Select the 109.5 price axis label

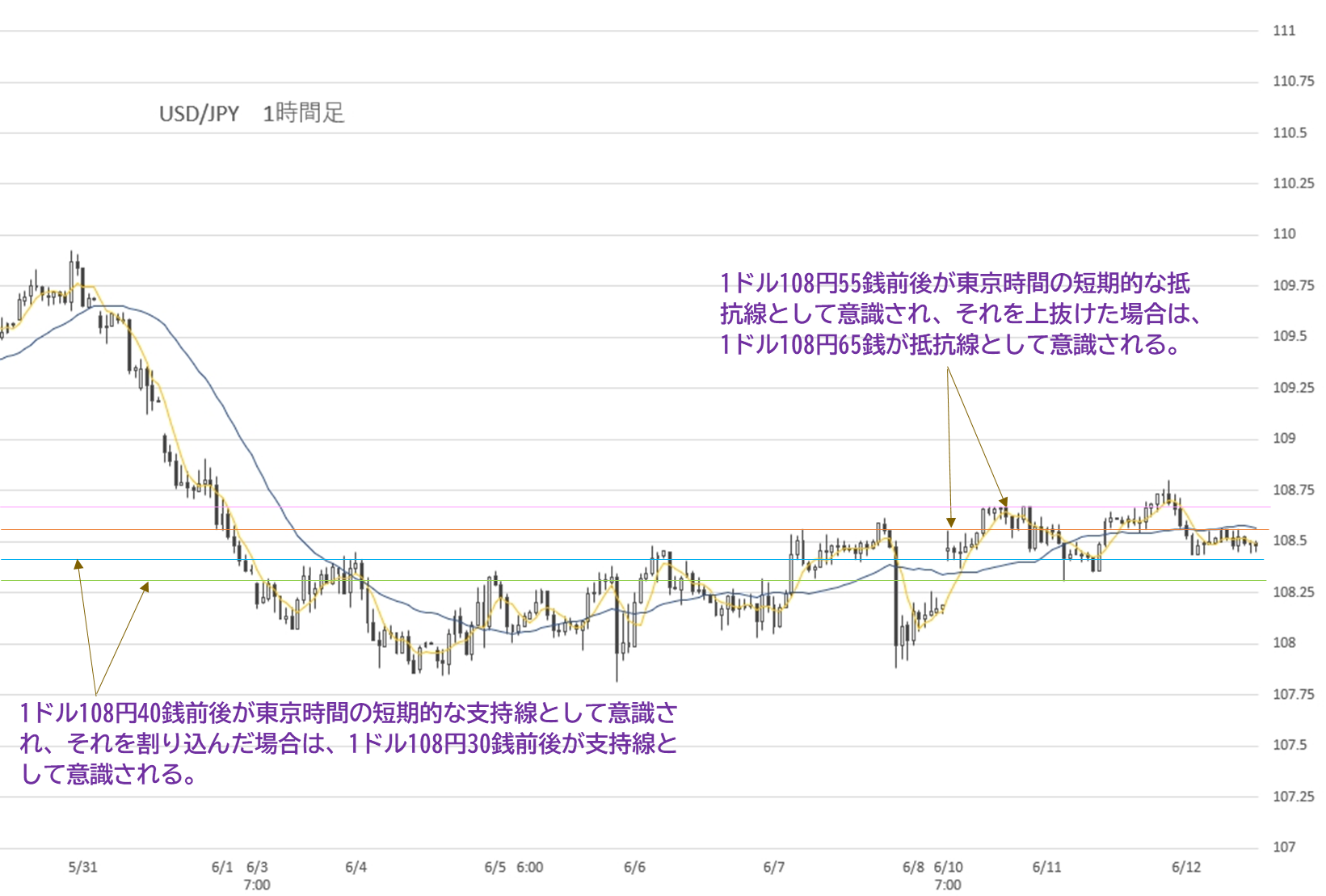pos(1290,336)
